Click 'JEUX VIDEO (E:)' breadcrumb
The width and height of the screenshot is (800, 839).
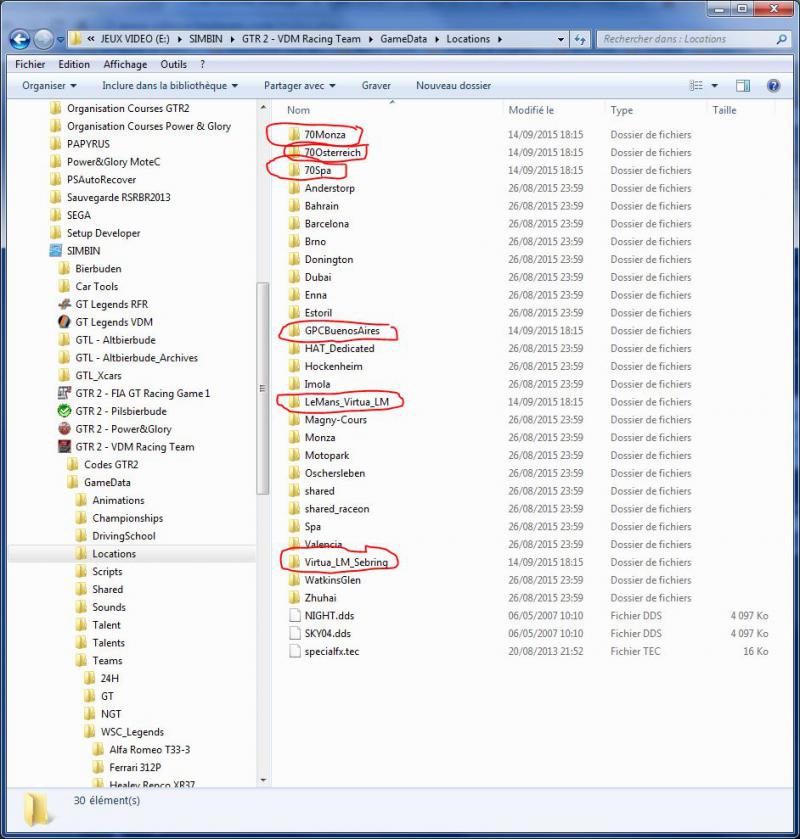click(x=135, y=39)
